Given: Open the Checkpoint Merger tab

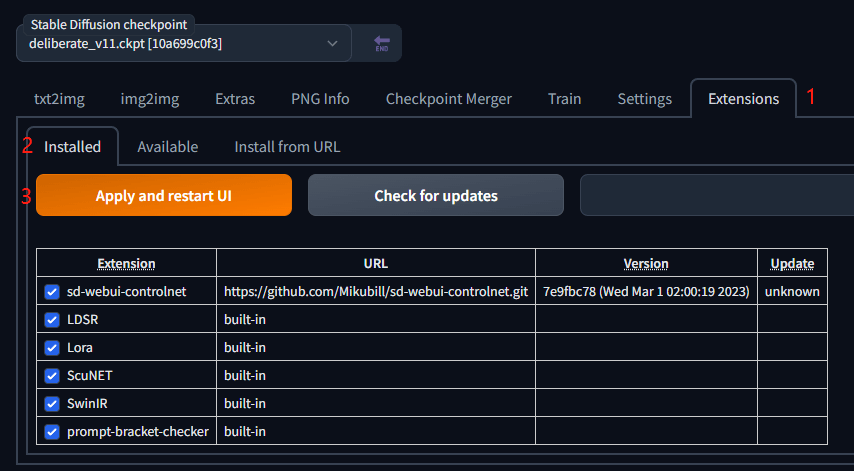Looking at the screenshot, I should (x=448, y=99).
